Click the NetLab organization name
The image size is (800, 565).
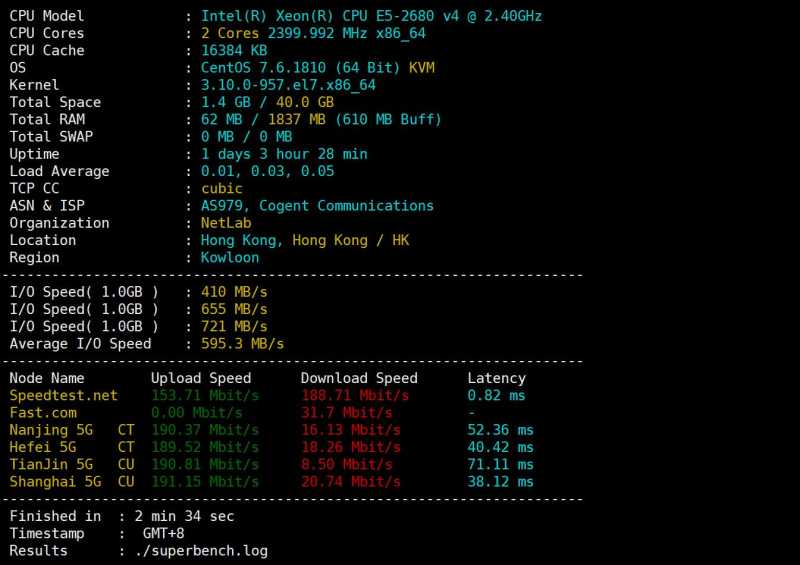point(225,223)
